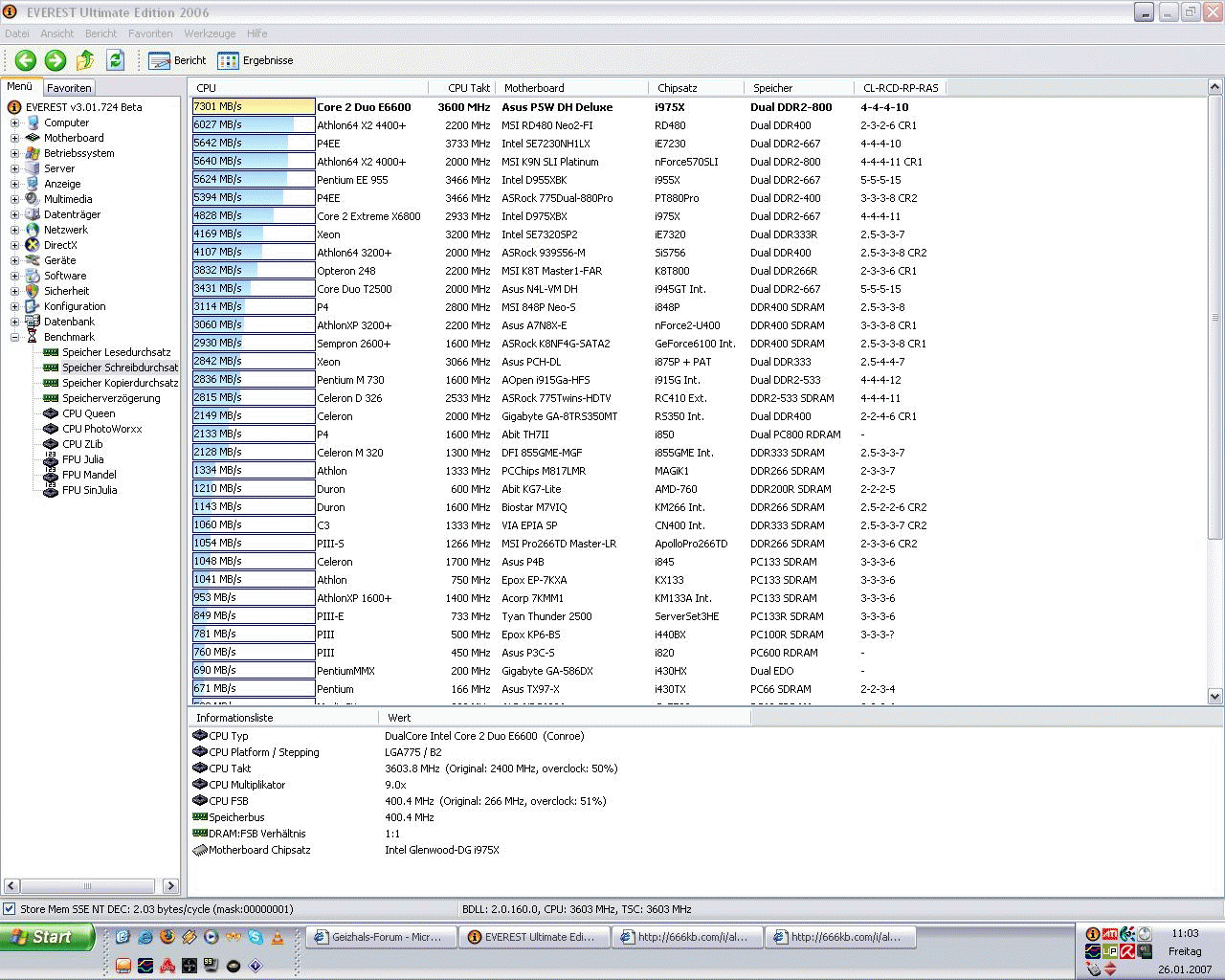1225x980 pixels.
Task: Click the FPU Mandel icon
Action: [x=51, y=475]
